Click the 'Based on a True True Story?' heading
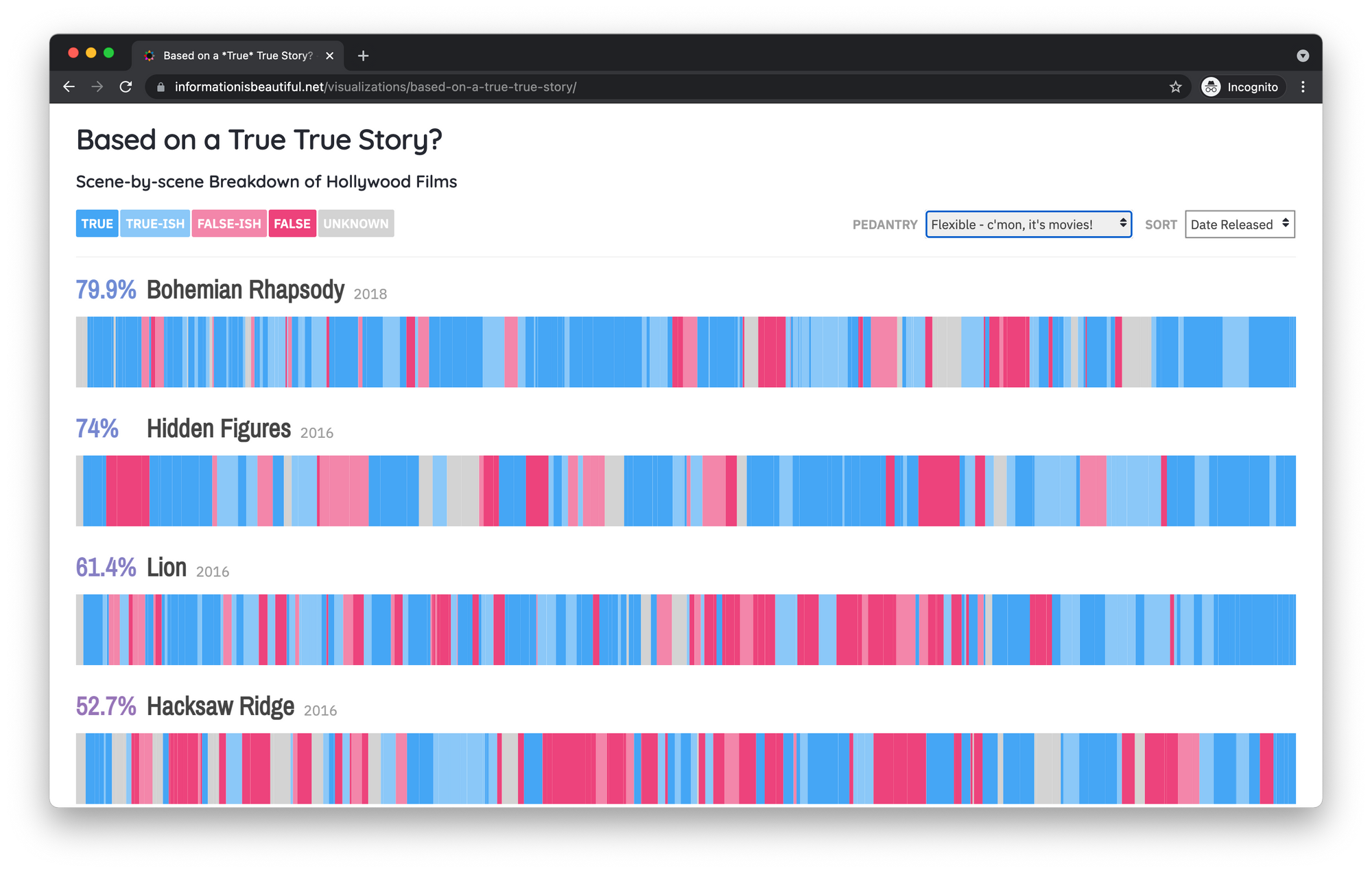This screenshot has height=873, width=1372. [x=259, y=140]
